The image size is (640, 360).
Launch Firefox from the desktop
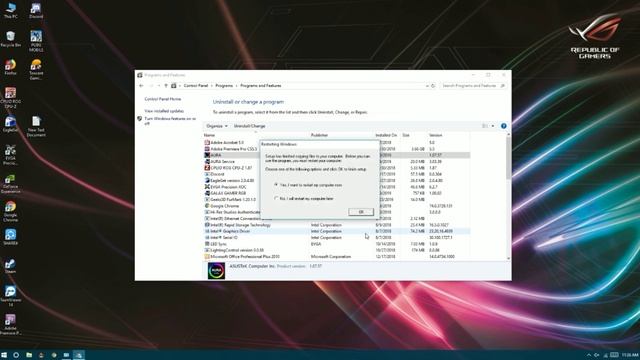[x=11, y=67]
